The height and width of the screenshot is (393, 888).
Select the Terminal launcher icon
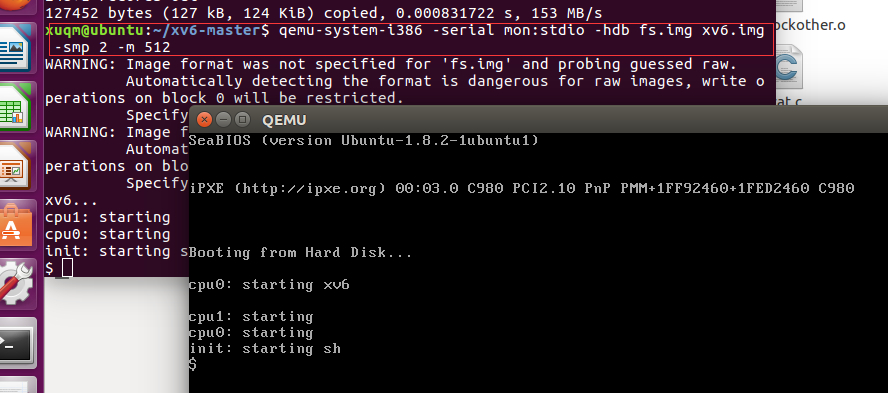[17, 341]
